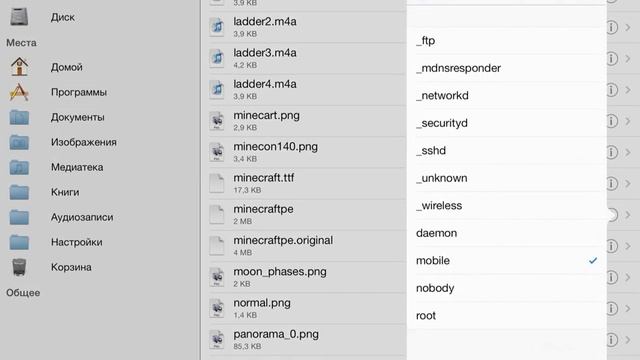The width and height of the screenshot is (640, 360).
Task: Expand panorama_0.png row chevron
Action: pos(628,340)
